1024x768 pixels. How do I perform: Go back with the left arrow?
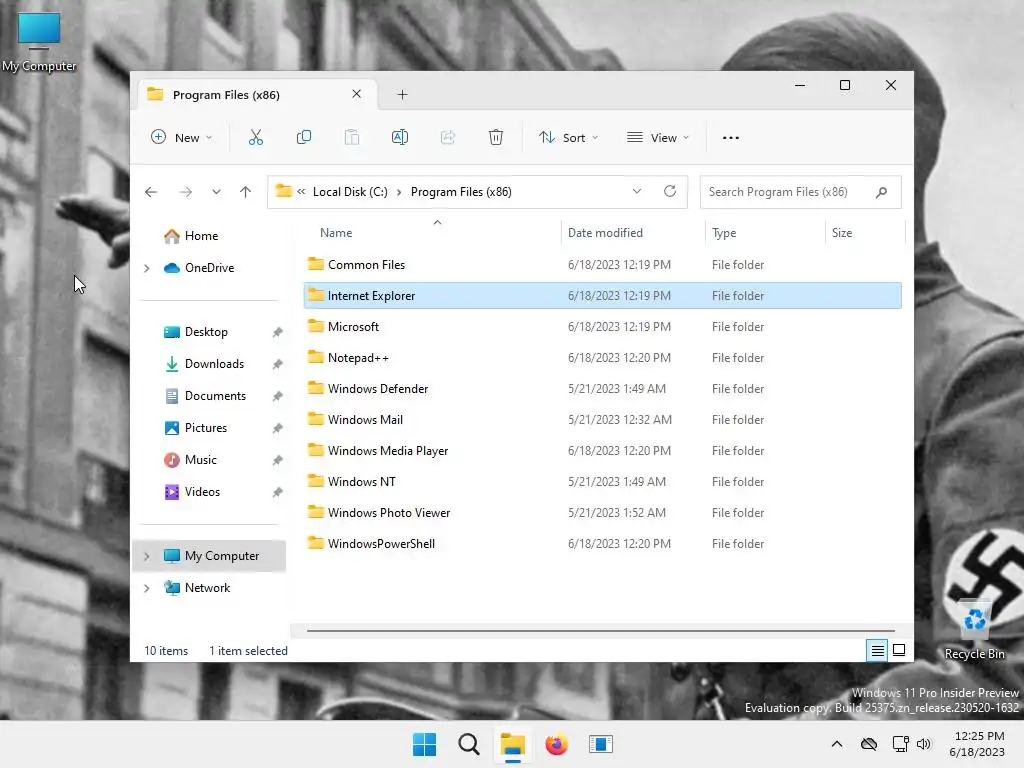tap(151, 192)
